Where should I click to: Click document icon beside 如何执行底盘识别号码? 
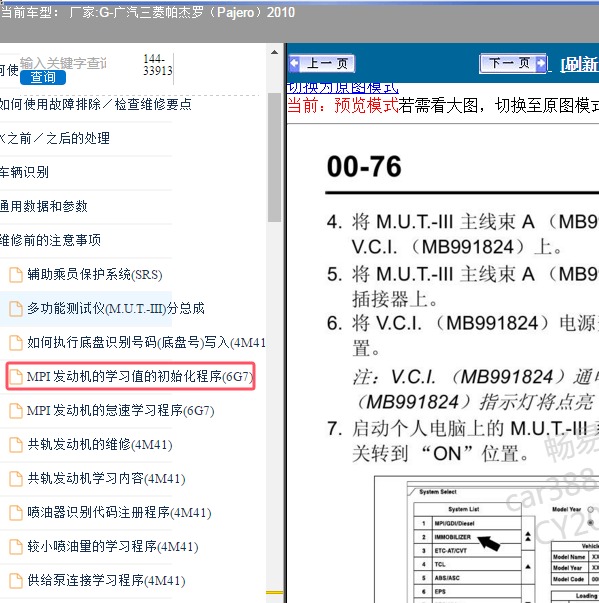pyautogui.click(x=16, y=342)
